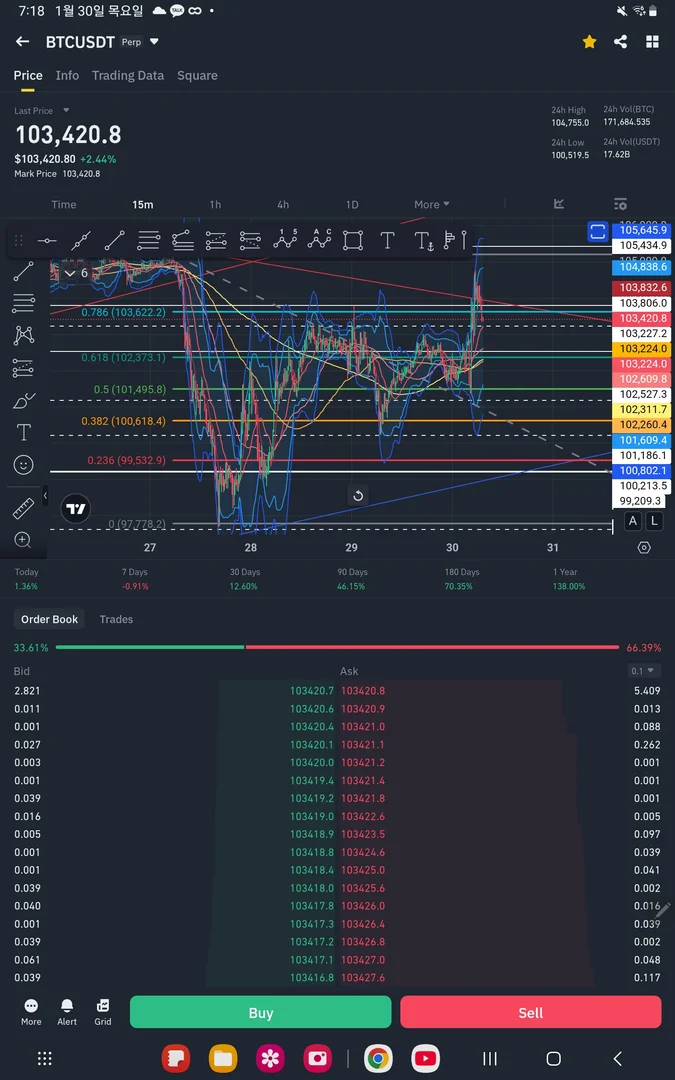The width and height of the screenshot is (675, 1080).
Task: Reset the chart view button
Action: 357,496
